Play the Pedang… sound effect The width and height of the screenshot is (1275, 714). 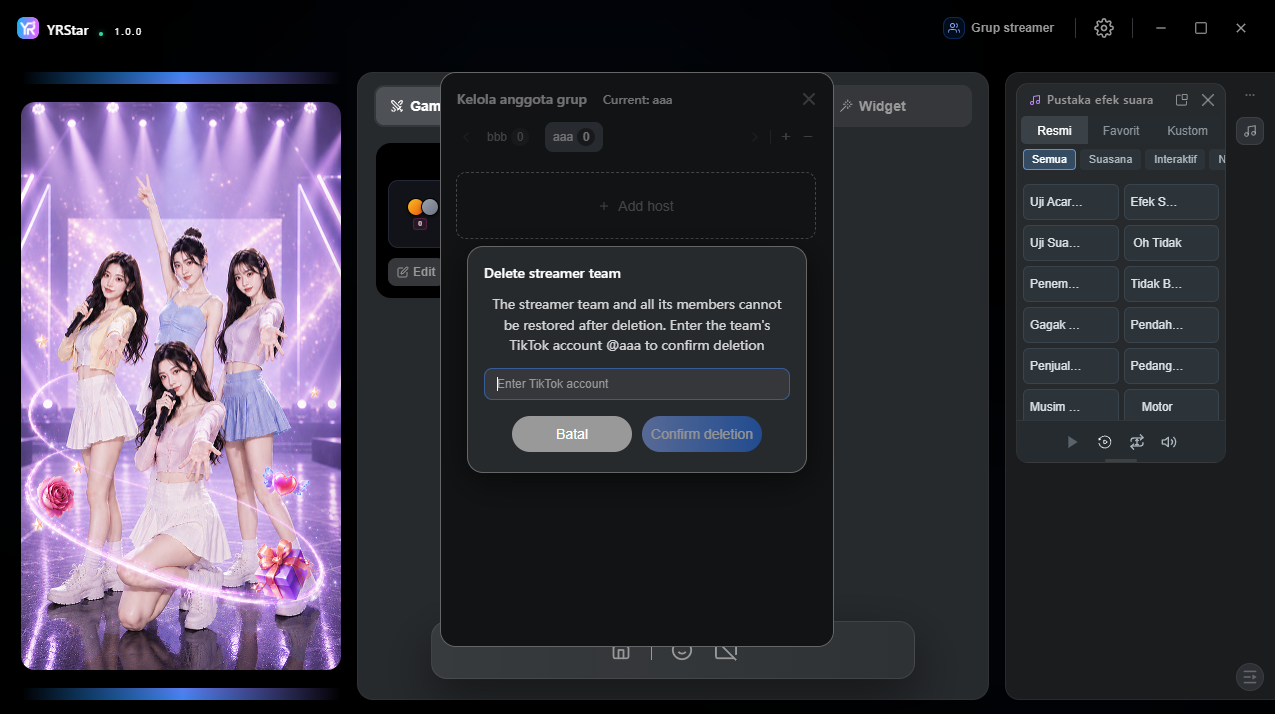tap(1171, 366)
